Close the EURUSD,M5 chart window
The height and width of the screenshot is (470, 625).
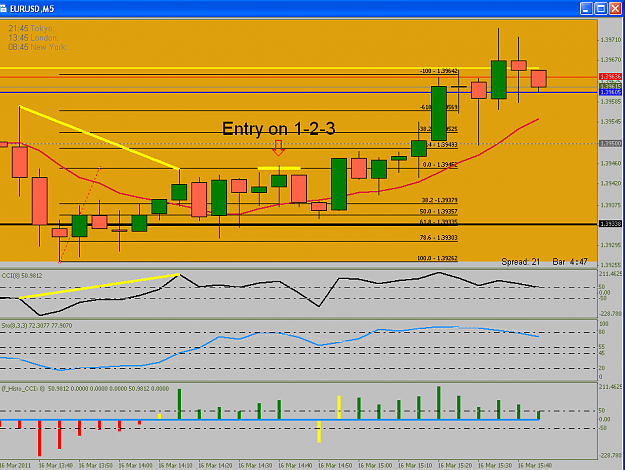pos(615,8)
